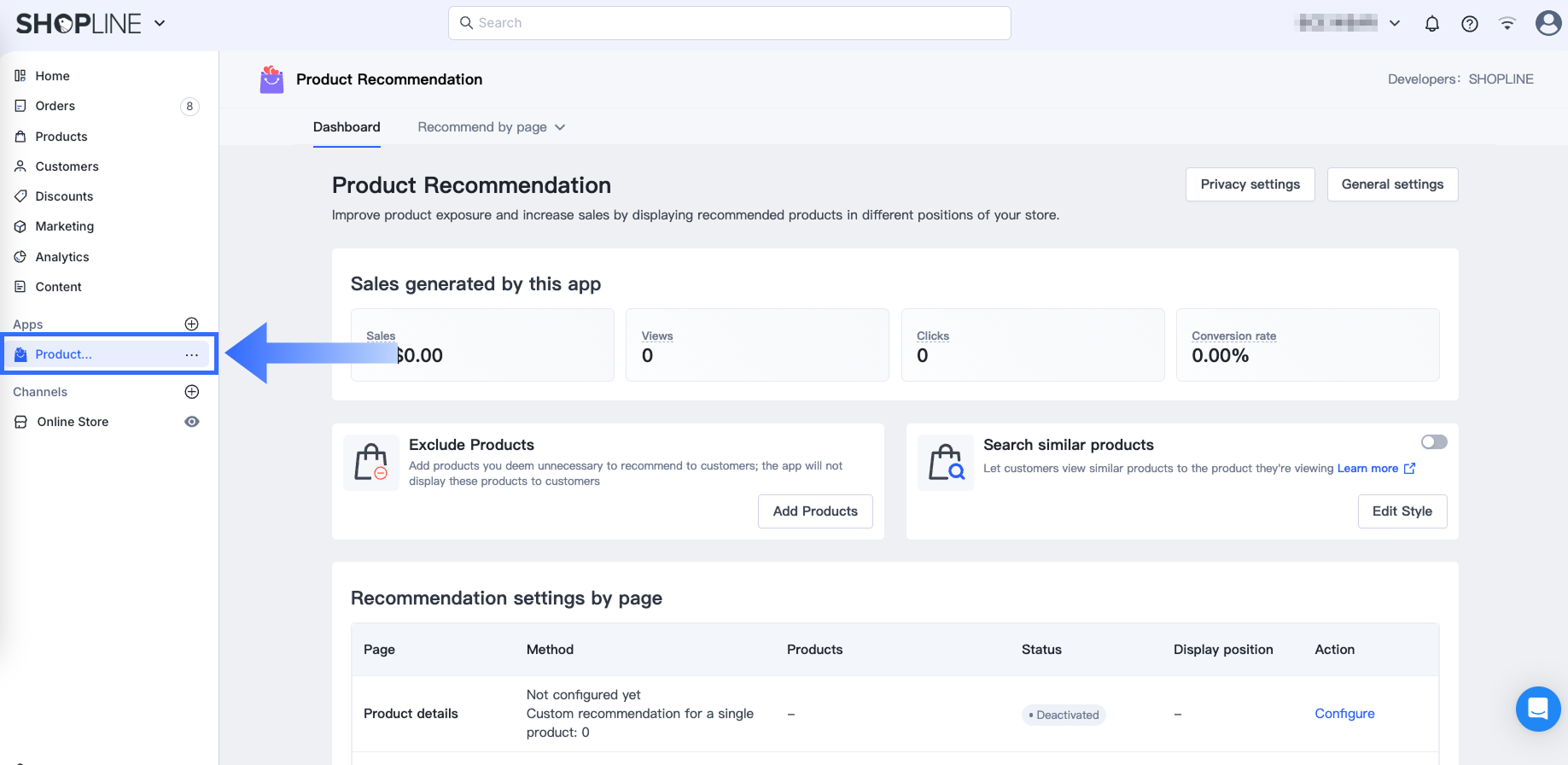This screenshot has width=1568, height=765.
Task: Click the help question mark icon
Action: tap(1470, 24)
